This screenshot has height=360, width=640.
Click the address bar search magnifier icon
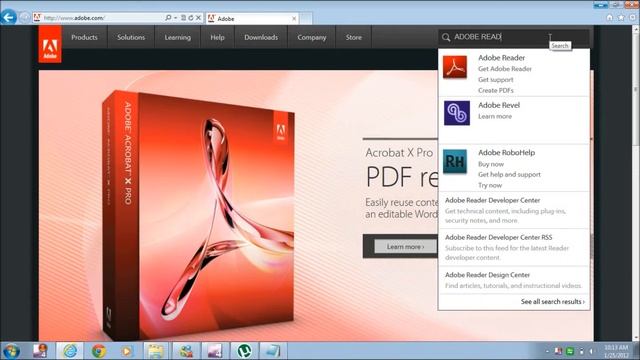(x=168, y=18)
